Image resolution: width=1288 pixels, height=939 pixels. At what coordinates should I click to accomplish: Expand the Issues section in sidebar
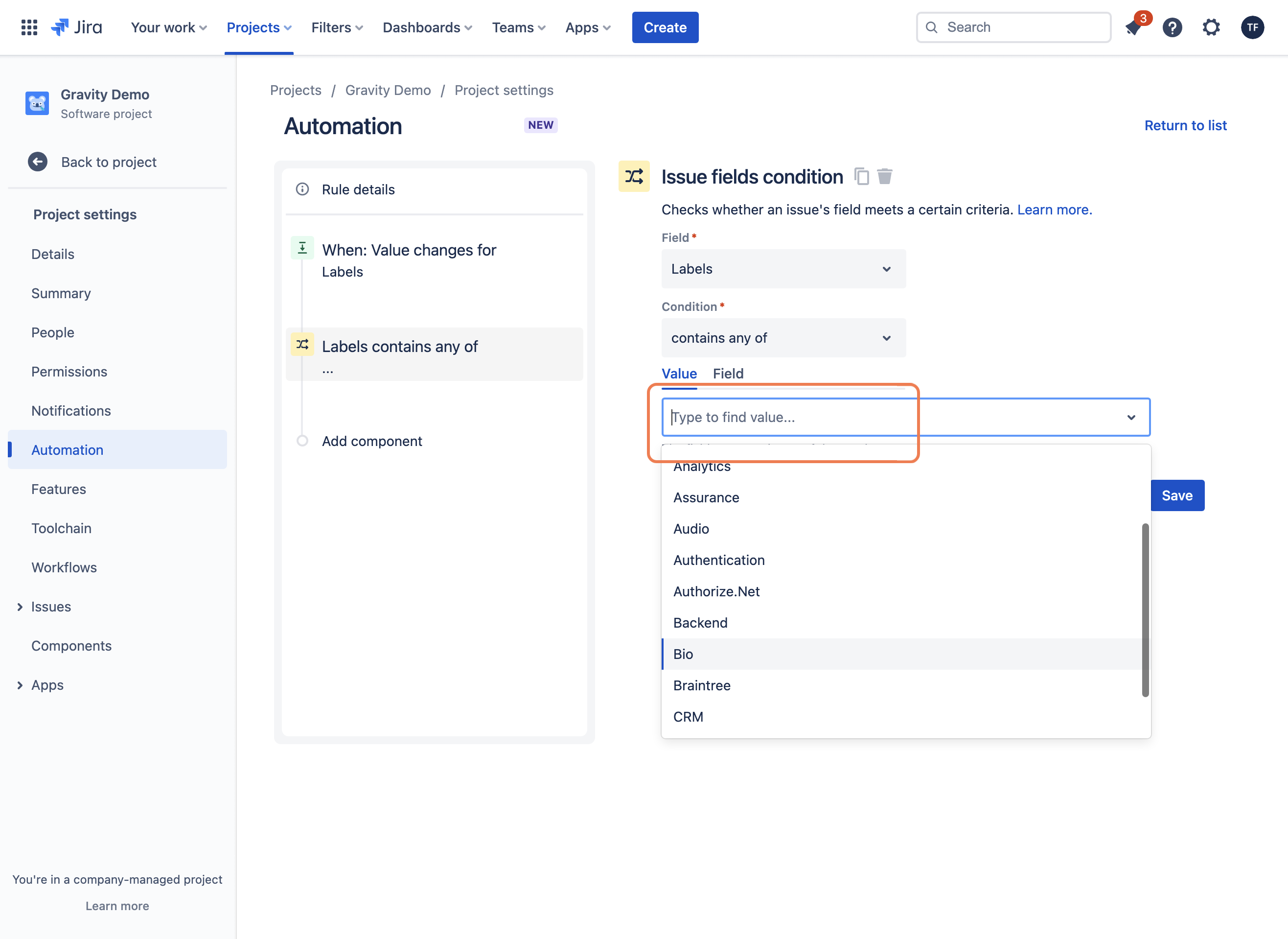20,607
